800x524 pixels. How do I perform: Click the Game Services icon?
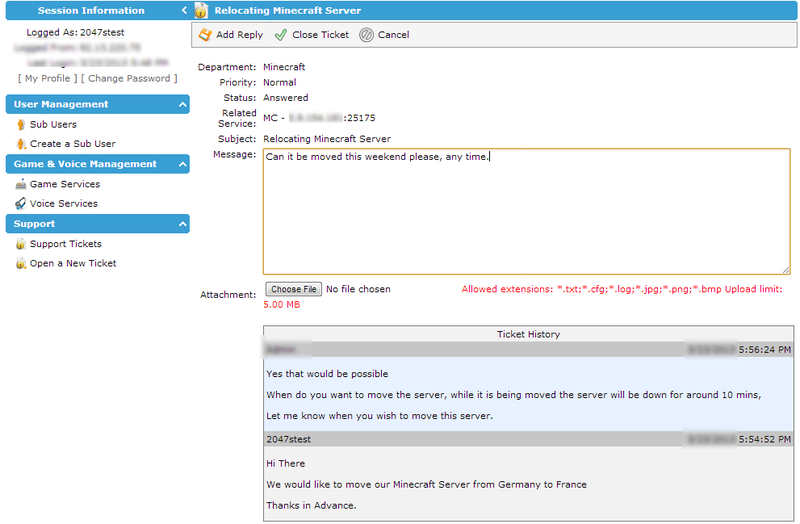tap(20, 184)
